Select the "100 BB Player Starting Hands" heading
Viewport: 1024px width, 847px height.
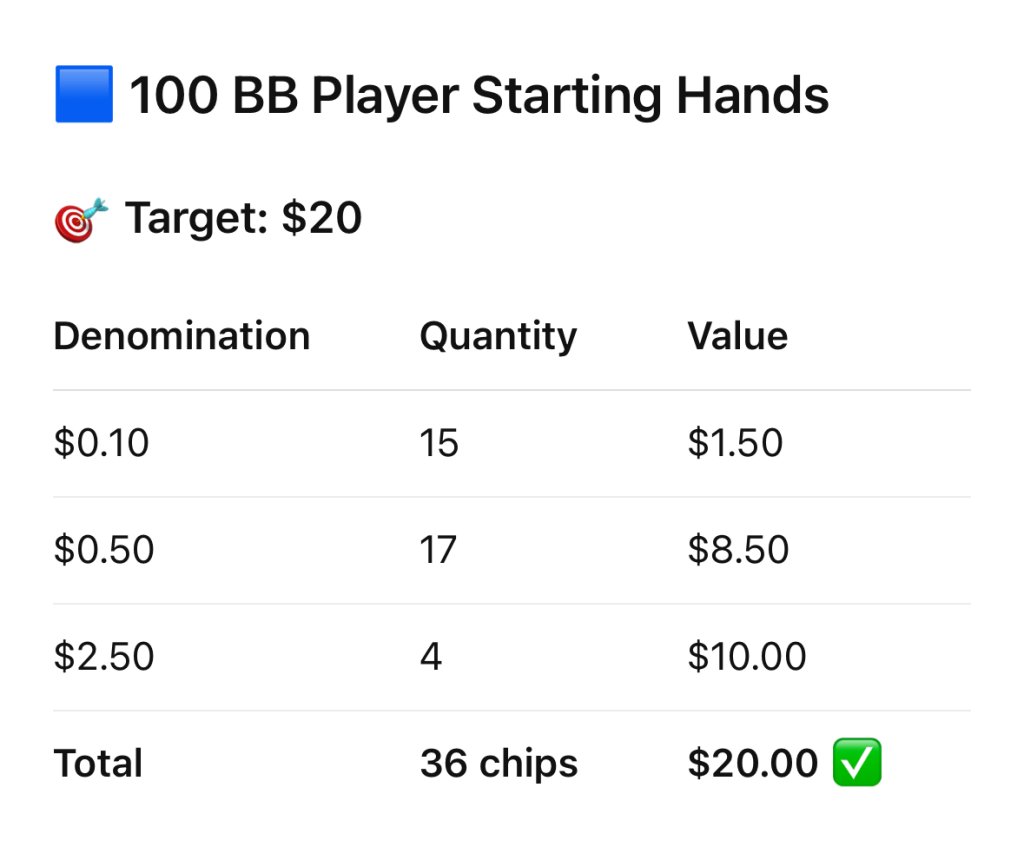[479, 96]
